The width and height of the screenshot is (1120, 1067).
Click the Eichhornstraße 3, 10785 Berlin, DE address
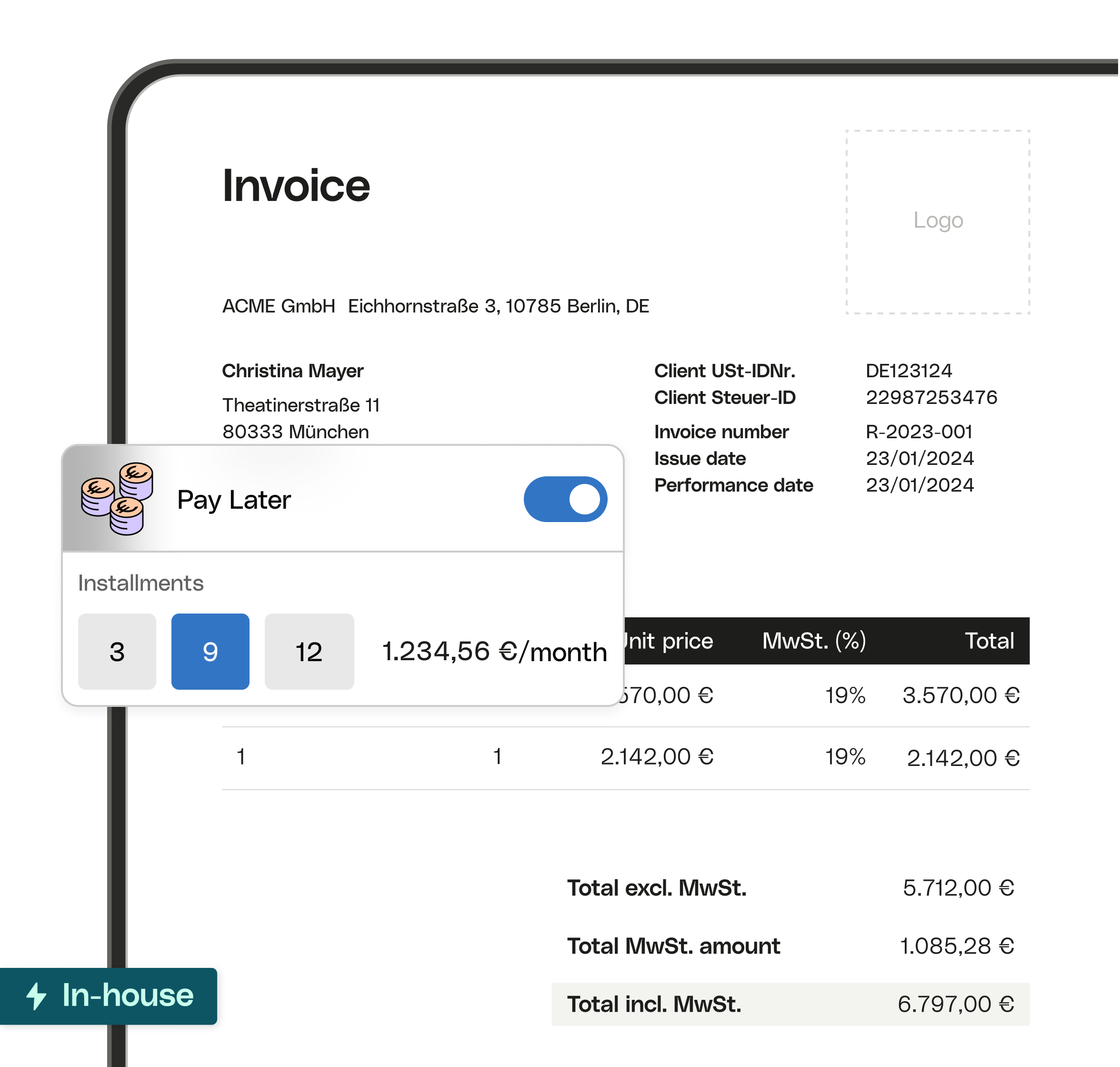click(499, 306)
